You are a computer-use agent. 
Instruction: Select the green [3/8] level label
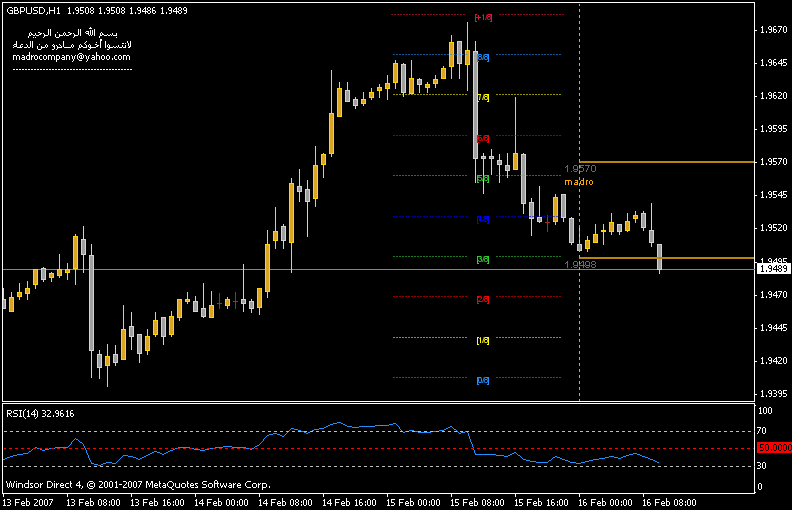[483, 259]
